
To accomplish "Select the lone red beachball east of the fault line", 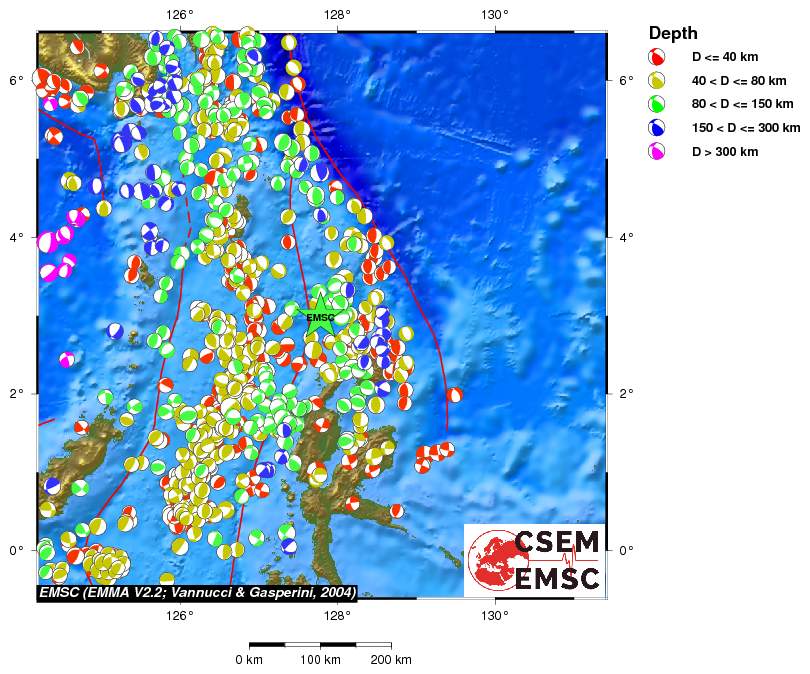I will coord(455,395).
